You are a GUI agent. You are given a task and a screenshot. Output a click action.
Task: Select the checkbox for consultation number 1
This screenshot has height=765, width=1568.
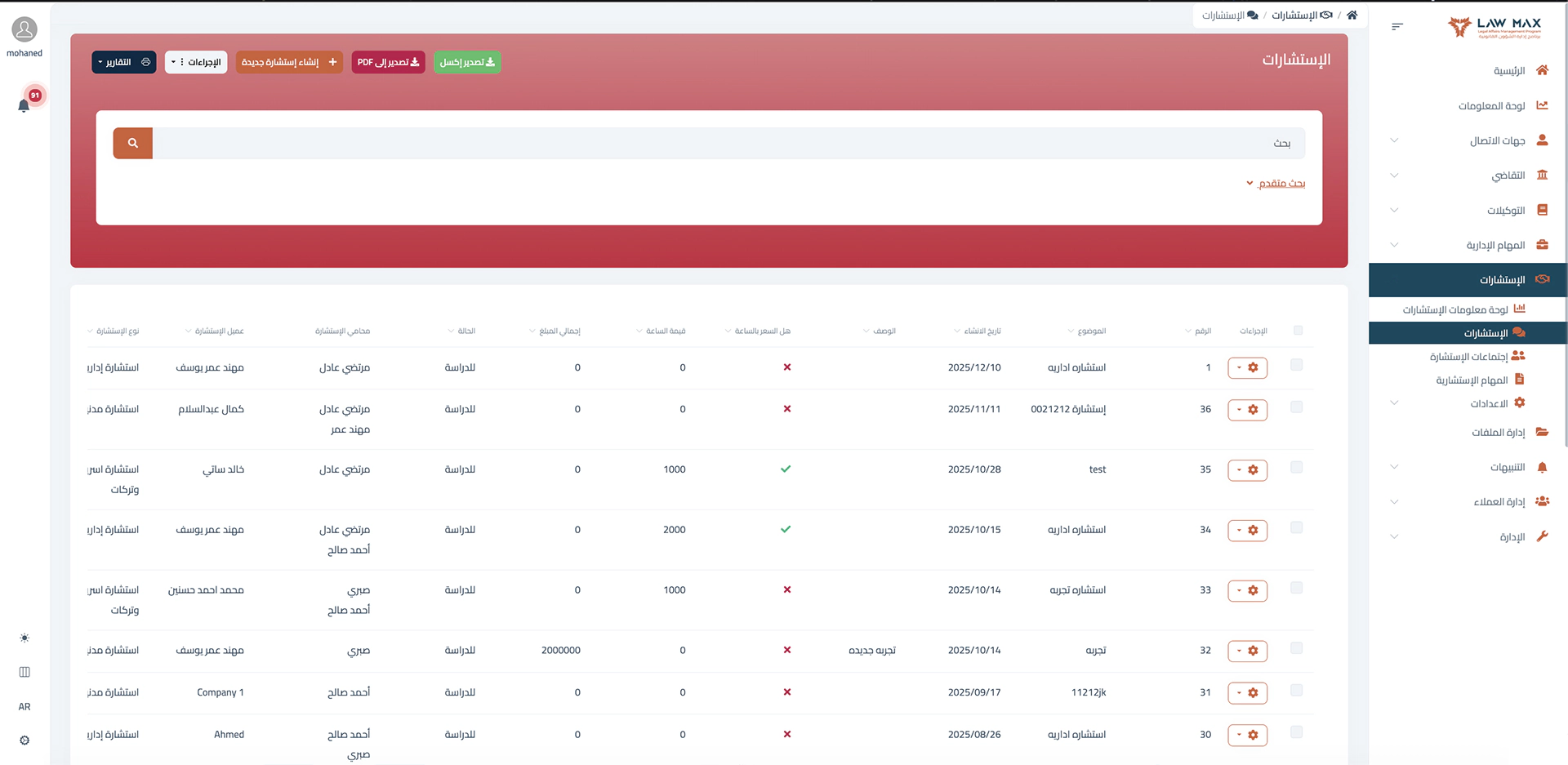pyautogui.click(x=1296, y=365)
